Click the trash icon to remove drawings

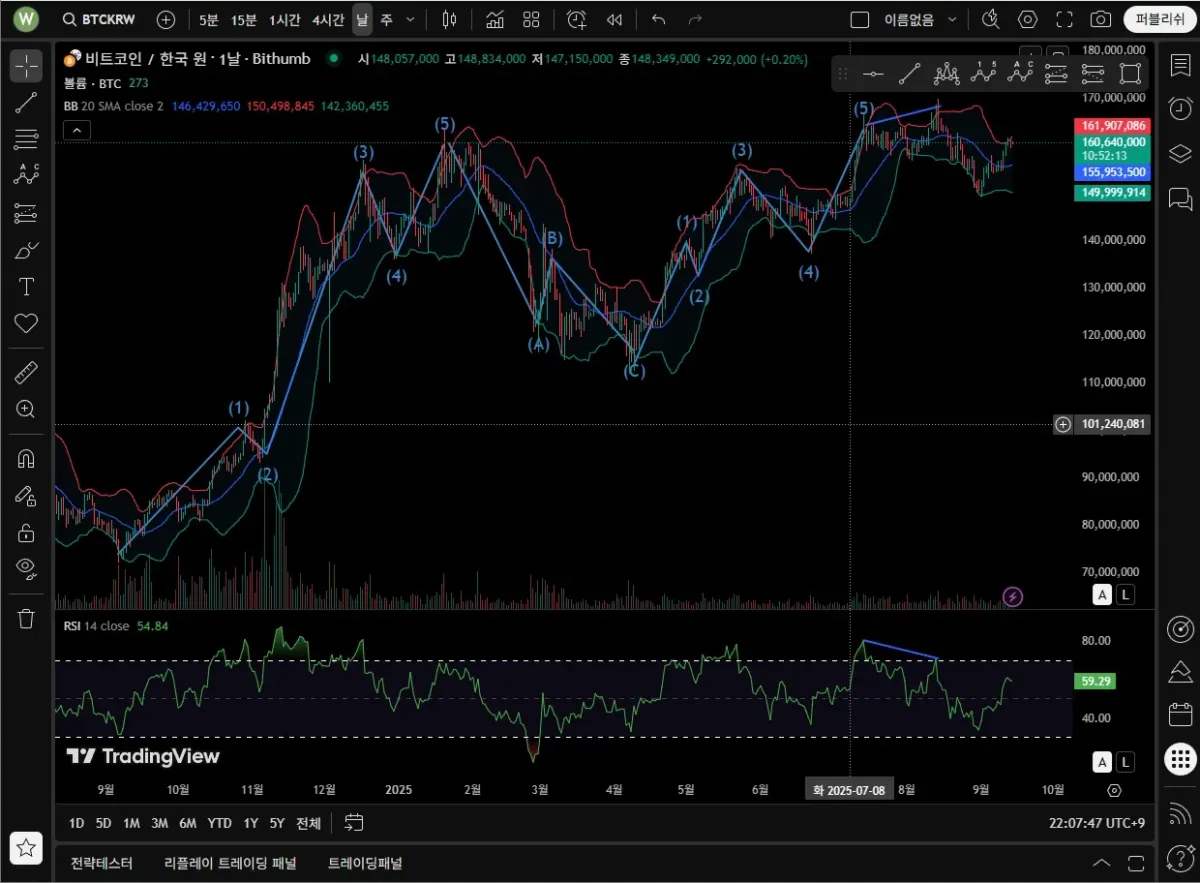pos(26,618)
